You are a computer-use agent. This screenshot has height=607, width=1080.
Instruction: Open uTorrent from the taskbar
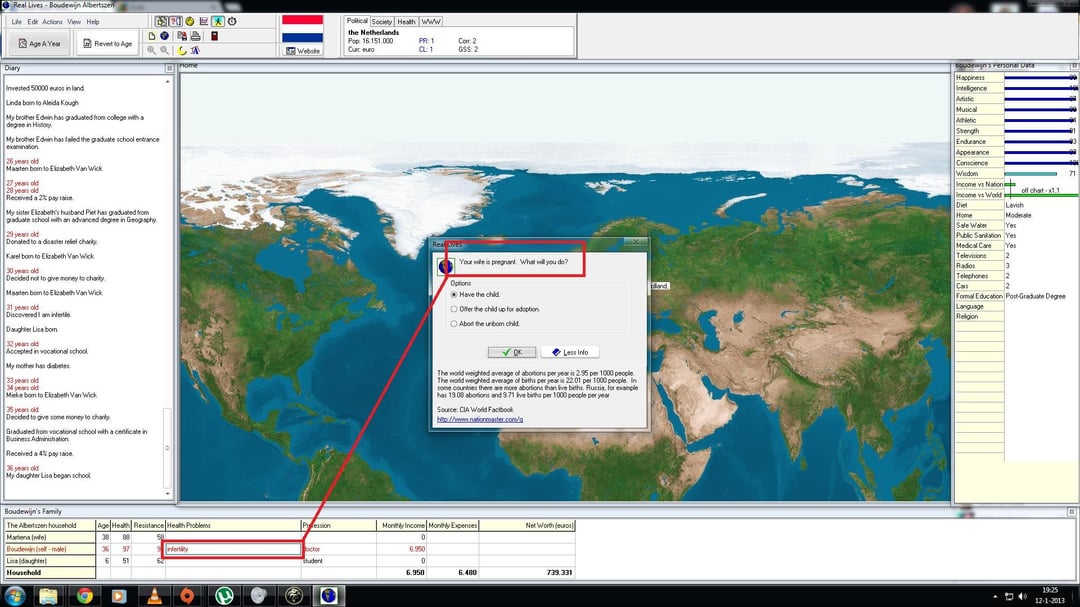click(224, 596)
